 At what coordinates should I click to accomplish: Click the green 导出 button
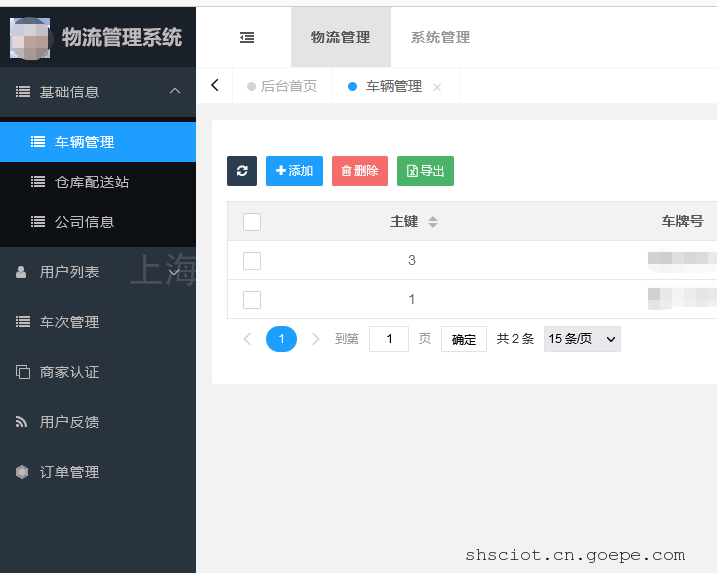(425, 171)
